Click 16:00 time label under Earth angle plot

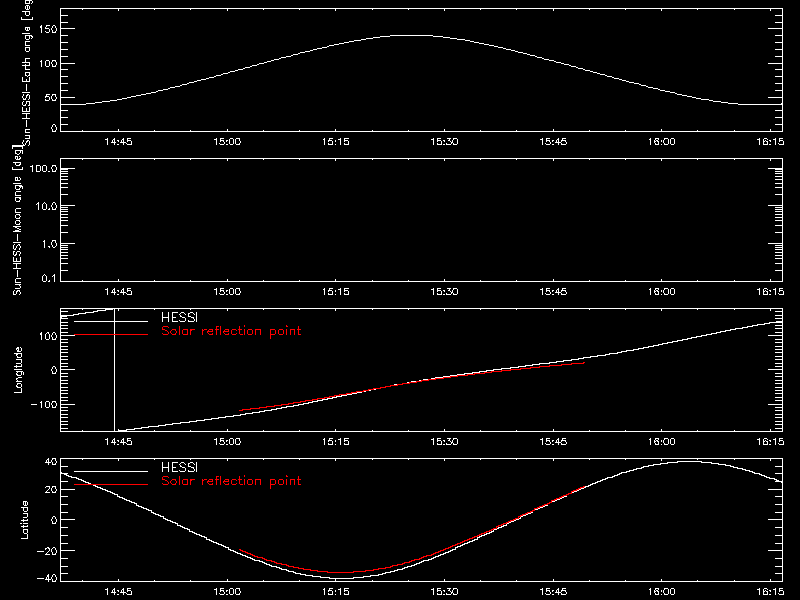click(x=662, y=142)
